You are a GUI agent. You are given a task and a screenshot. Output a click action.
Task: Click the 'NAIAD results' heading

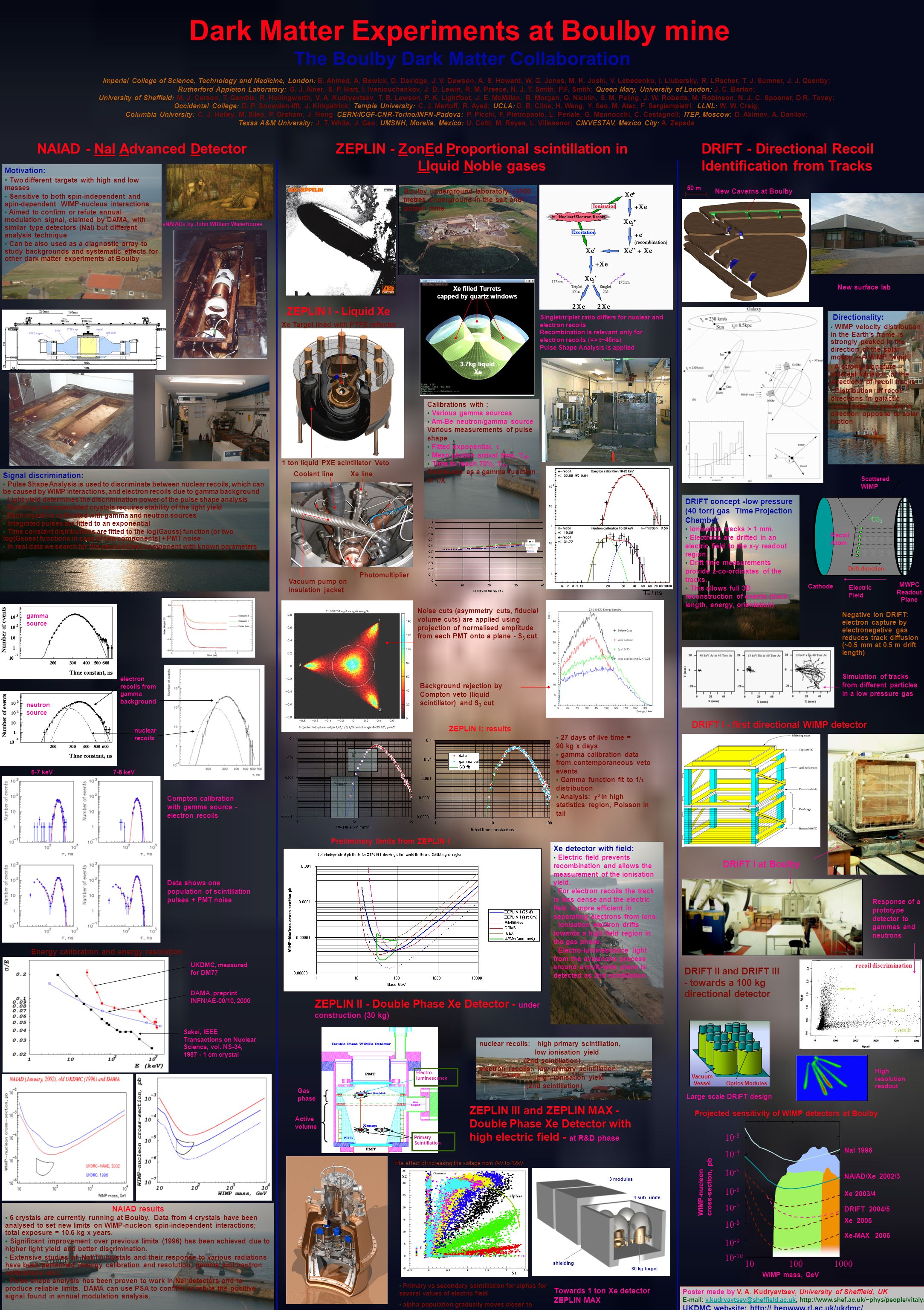pyautogui.click(x=137, y=1209)
